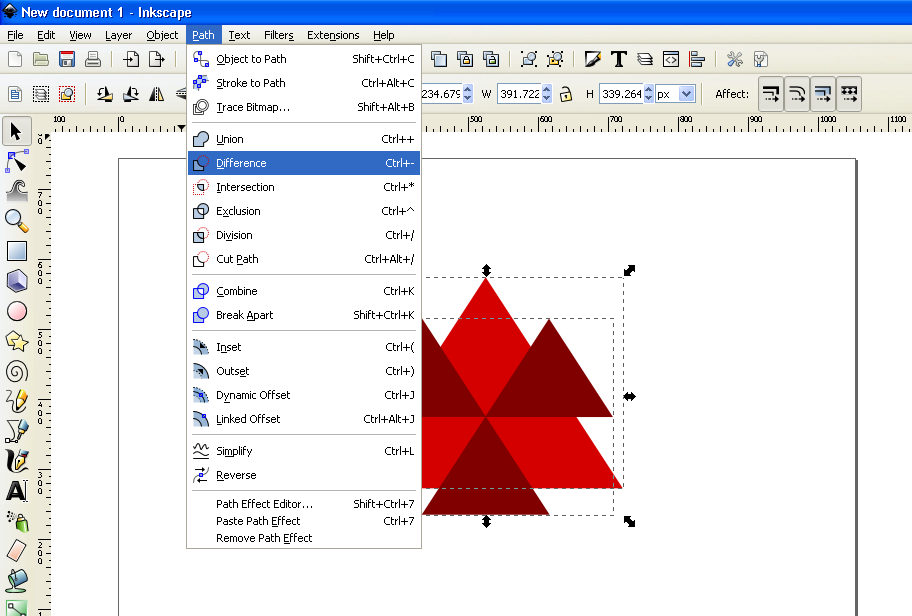Open the Object menu

click(x=162, y=35)
